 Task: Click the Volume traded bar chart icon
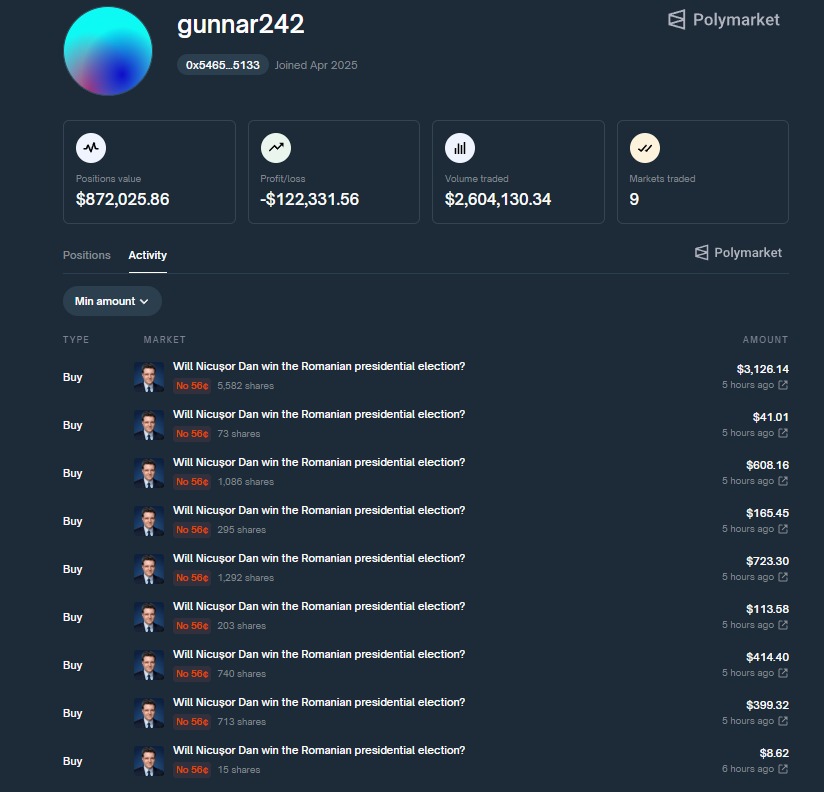(x=460, y=148)
